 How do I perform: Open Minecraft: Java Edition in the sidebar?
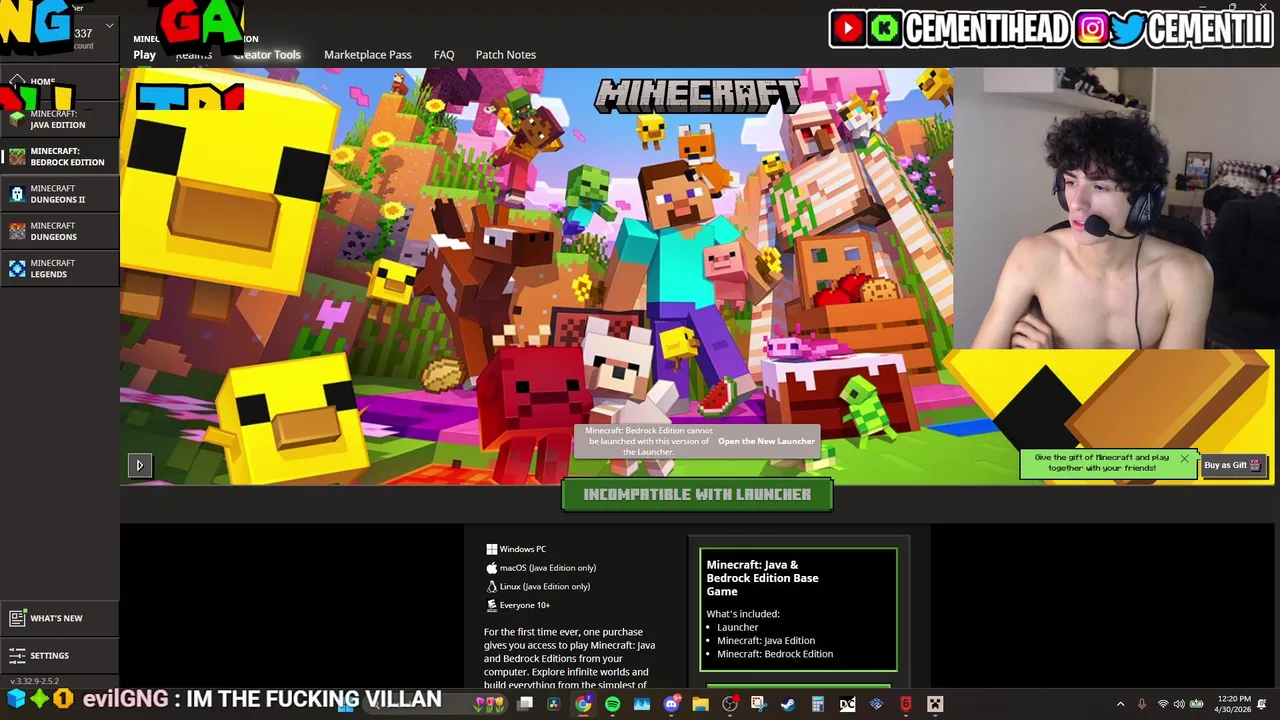(60, 119)
